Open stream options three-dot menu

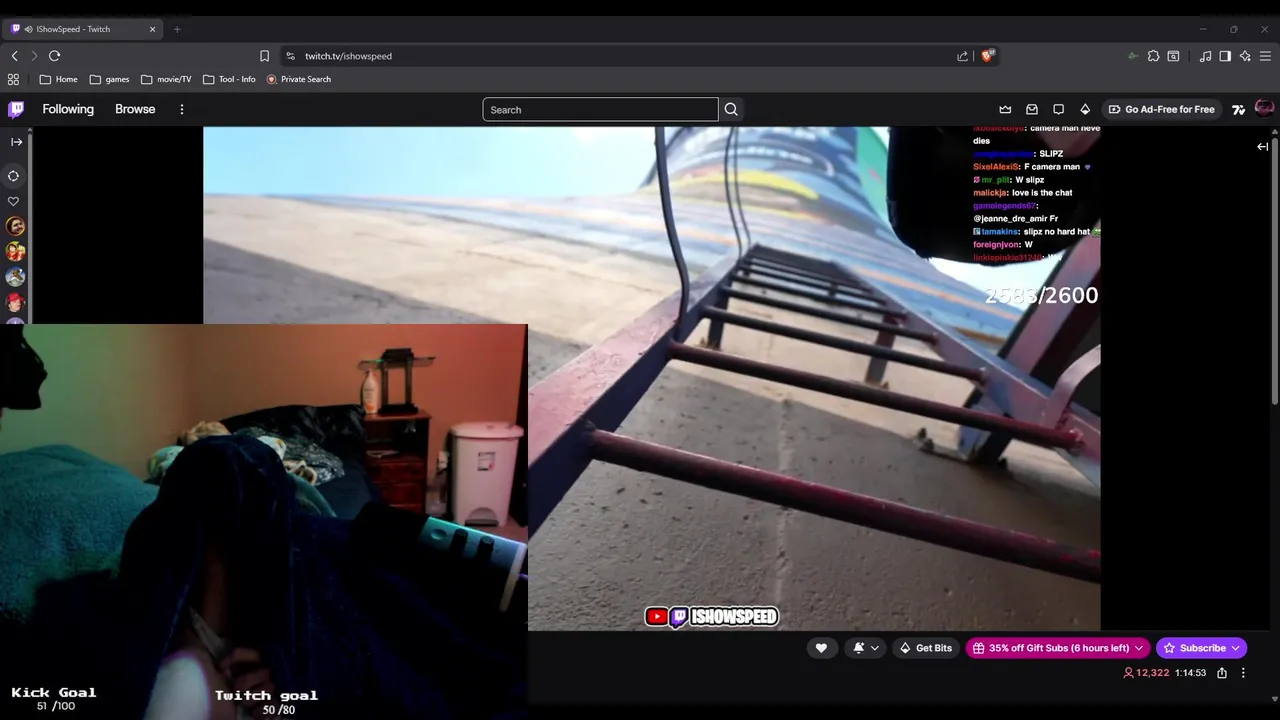tap(1243, 673)
